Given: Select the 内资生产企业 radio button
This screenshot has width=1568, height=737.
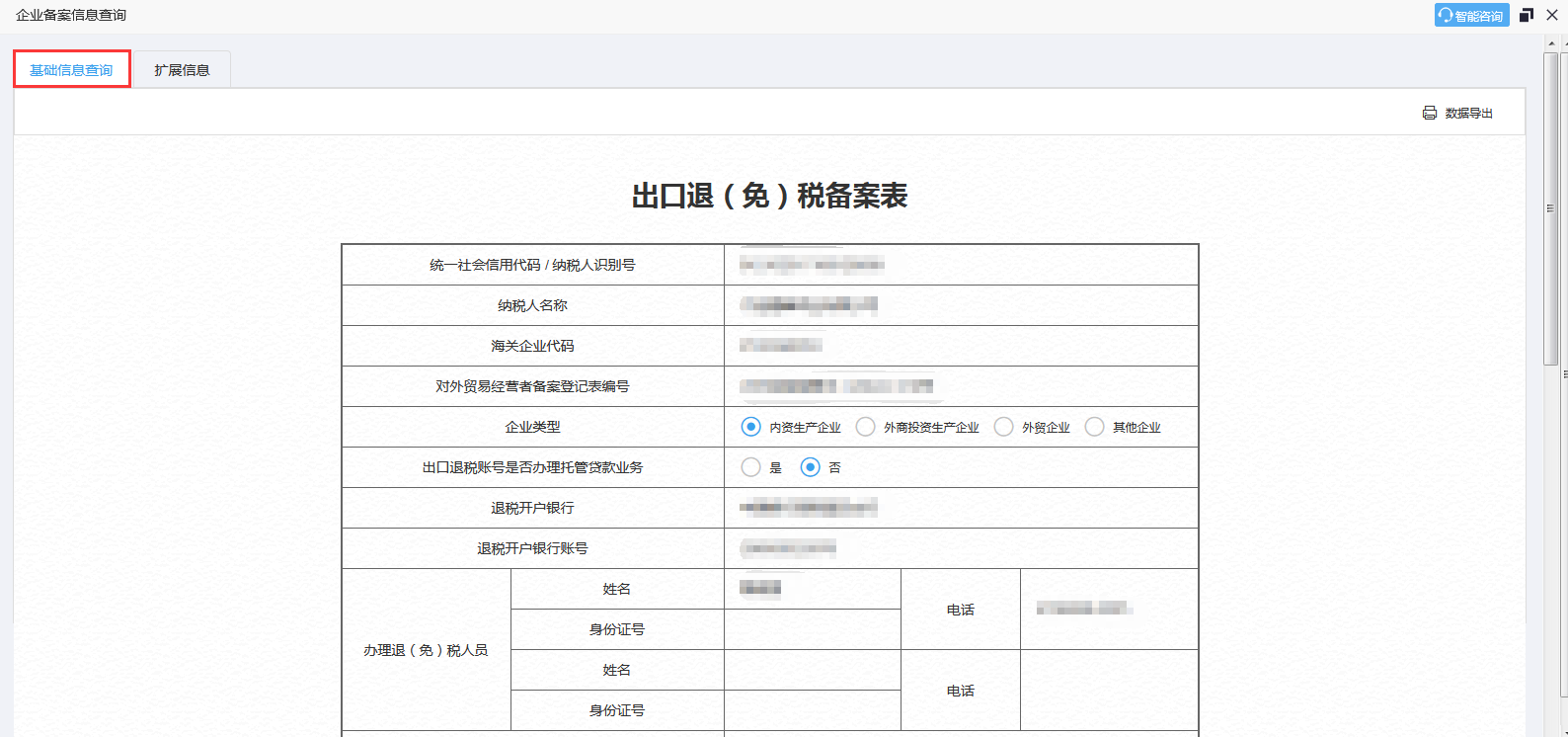Looking at the screenshot, I should coord(750,427).
